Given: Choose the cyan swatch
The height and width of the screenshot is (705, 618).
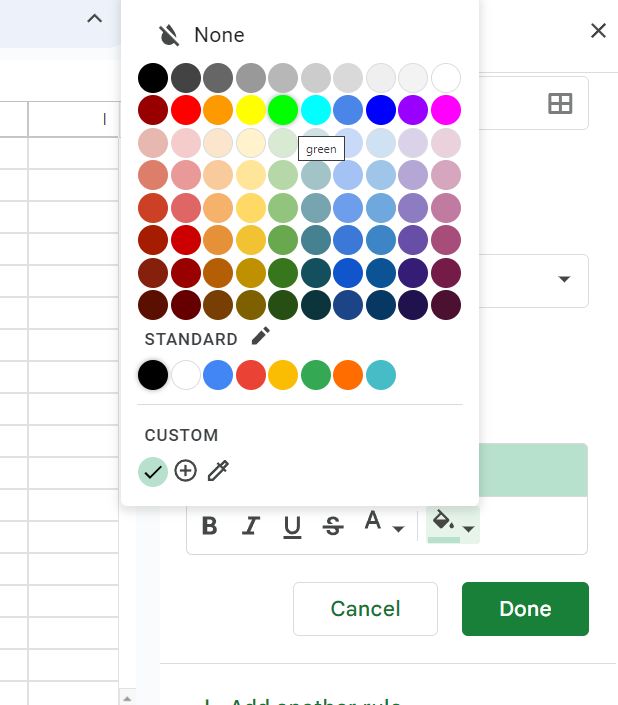Looking at the screenshot, I should 316,110.
